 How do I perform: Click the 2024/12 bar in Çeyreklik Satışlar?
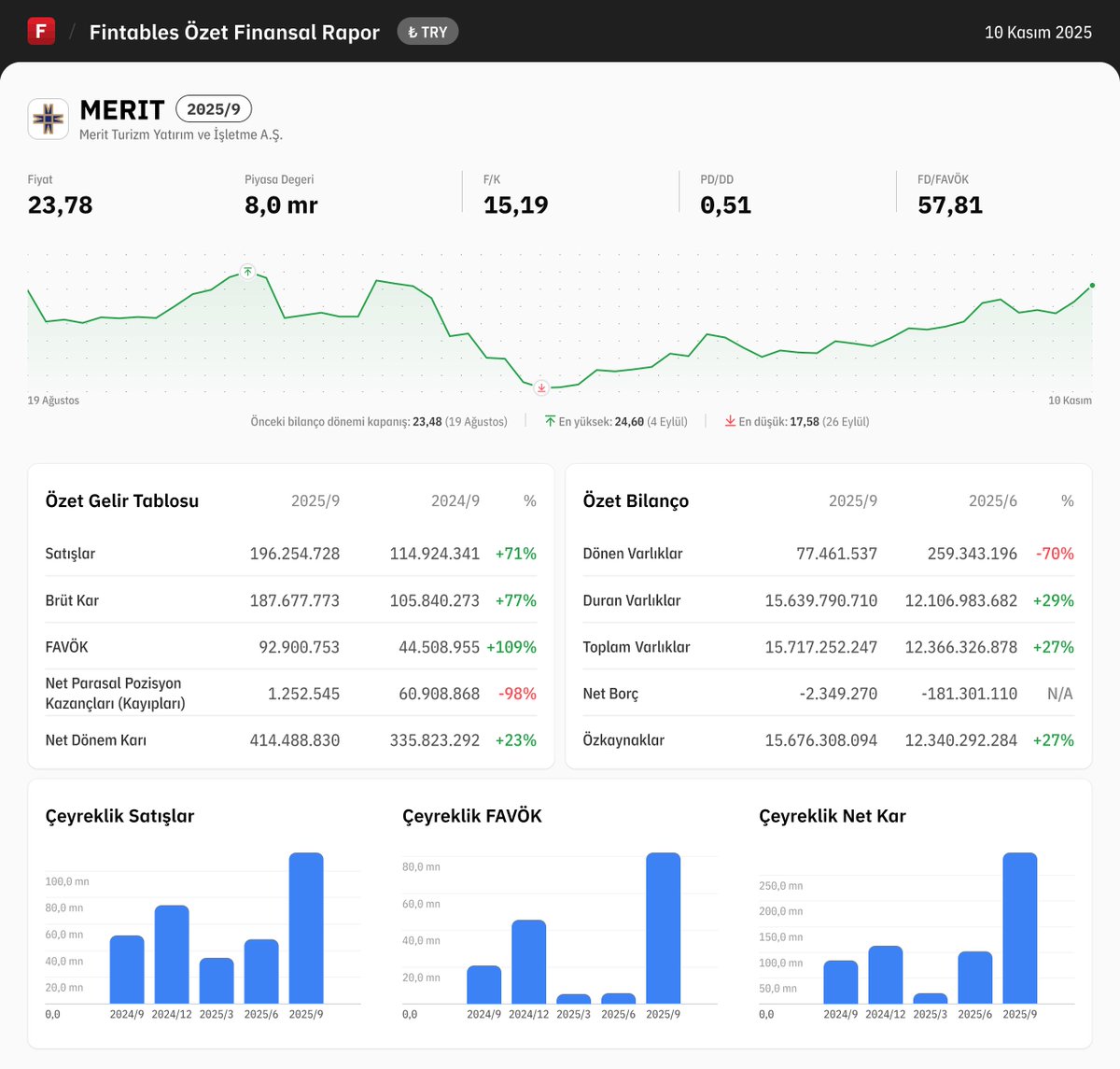(172, 954)
